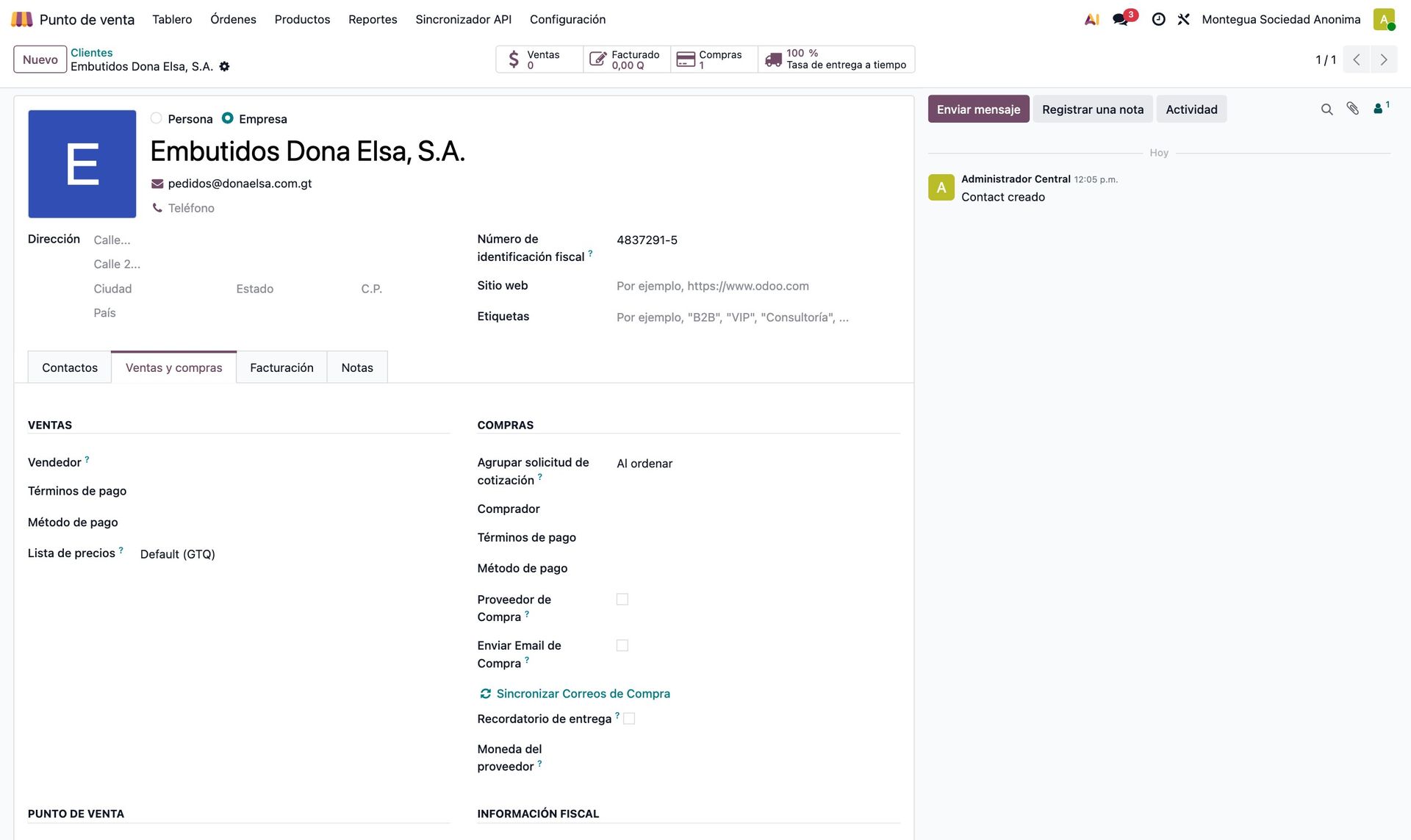
Task: Open Agrupar solicitud de cotización selection
Action: (758, 464)
